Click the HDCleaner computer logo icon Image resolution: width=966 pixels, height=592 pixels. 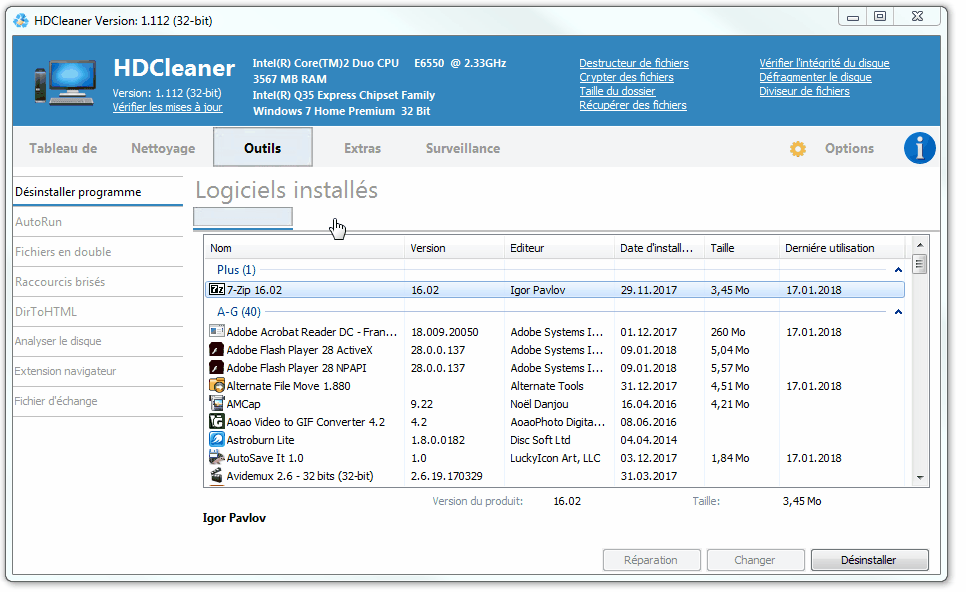(x=66, y=83)
